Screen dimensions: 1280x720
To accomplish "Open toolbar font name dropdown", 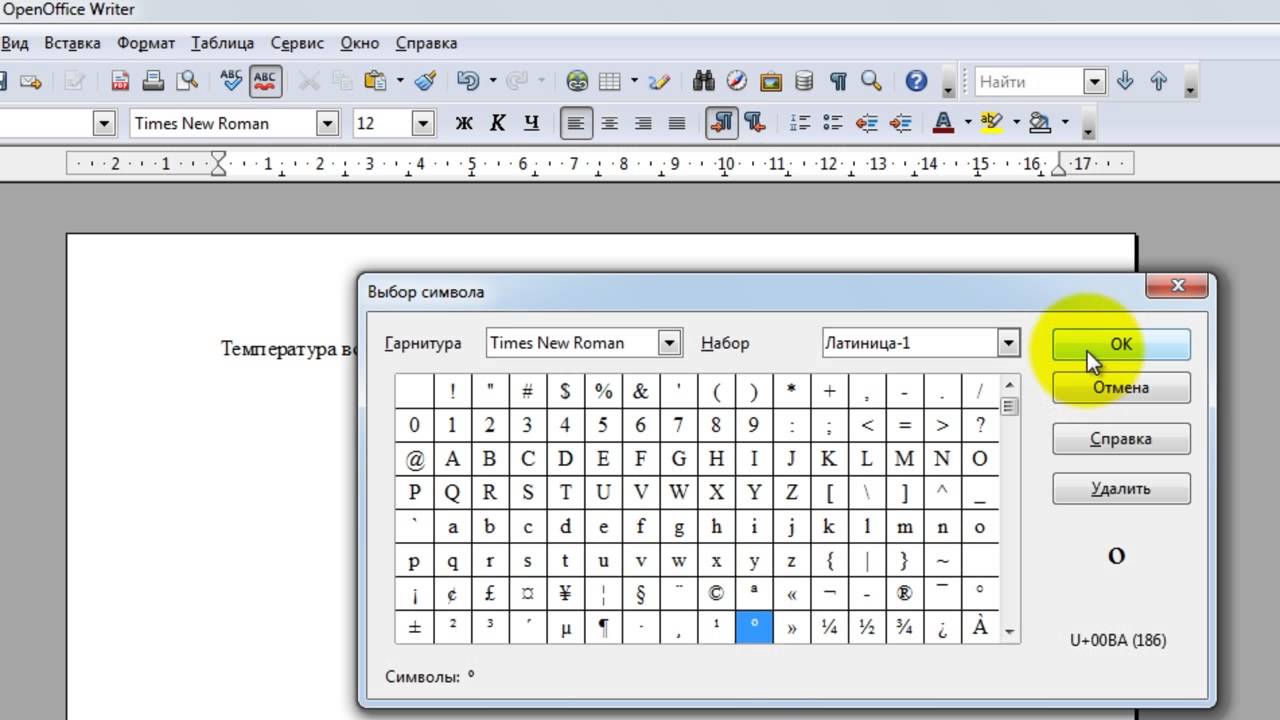I will [x=328, y=123].
